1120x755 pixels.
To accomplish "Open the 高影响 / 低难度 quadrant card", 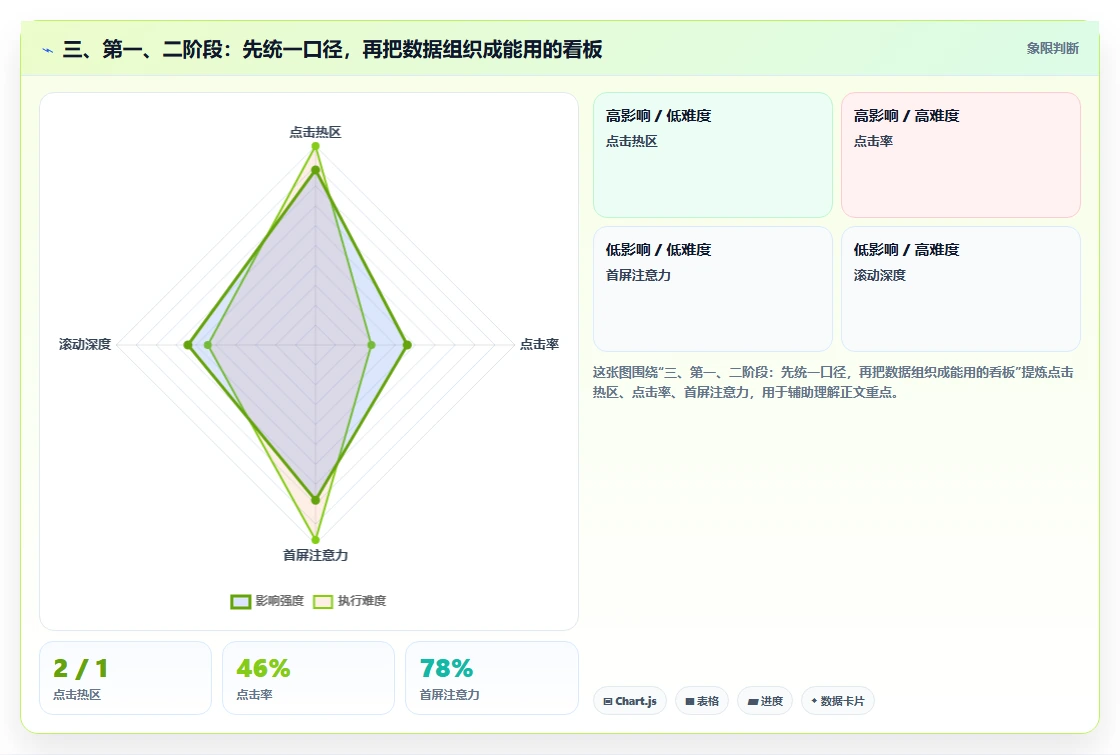I will pyautogui.click(x=713, y=155).
